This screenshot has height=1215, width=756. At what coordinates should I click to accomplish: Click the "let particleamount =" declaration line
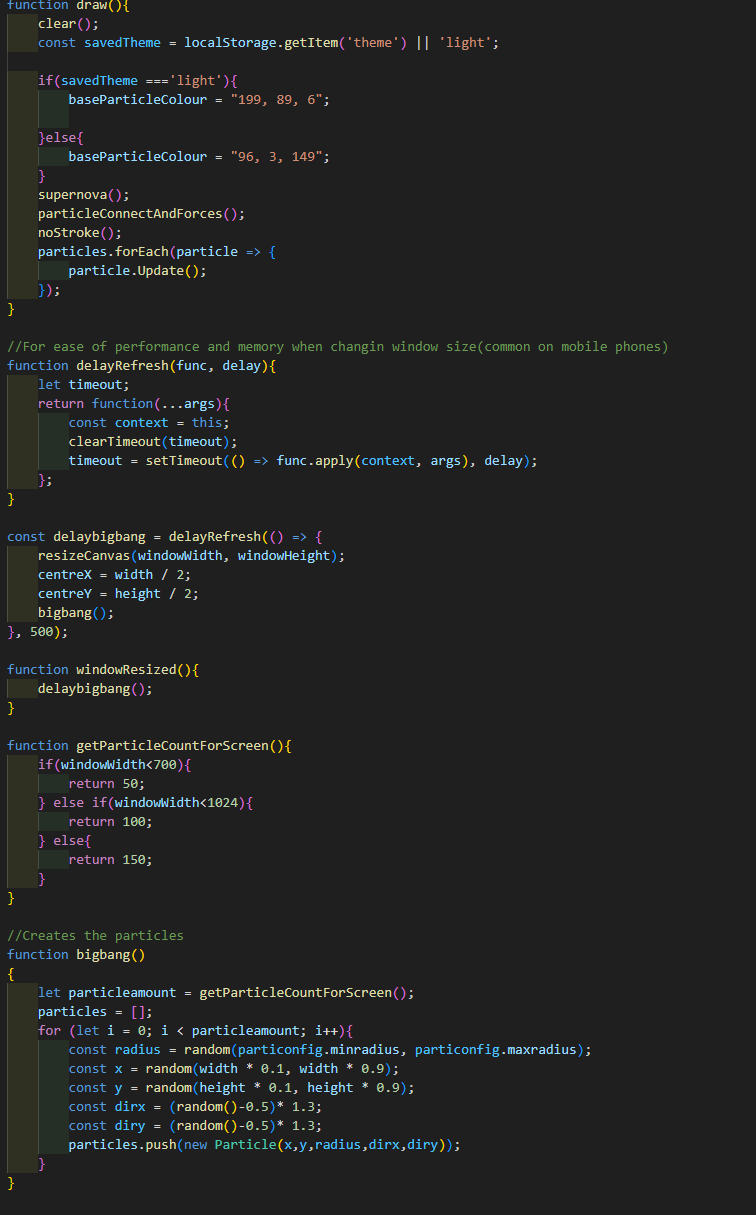tap(226, 993)
